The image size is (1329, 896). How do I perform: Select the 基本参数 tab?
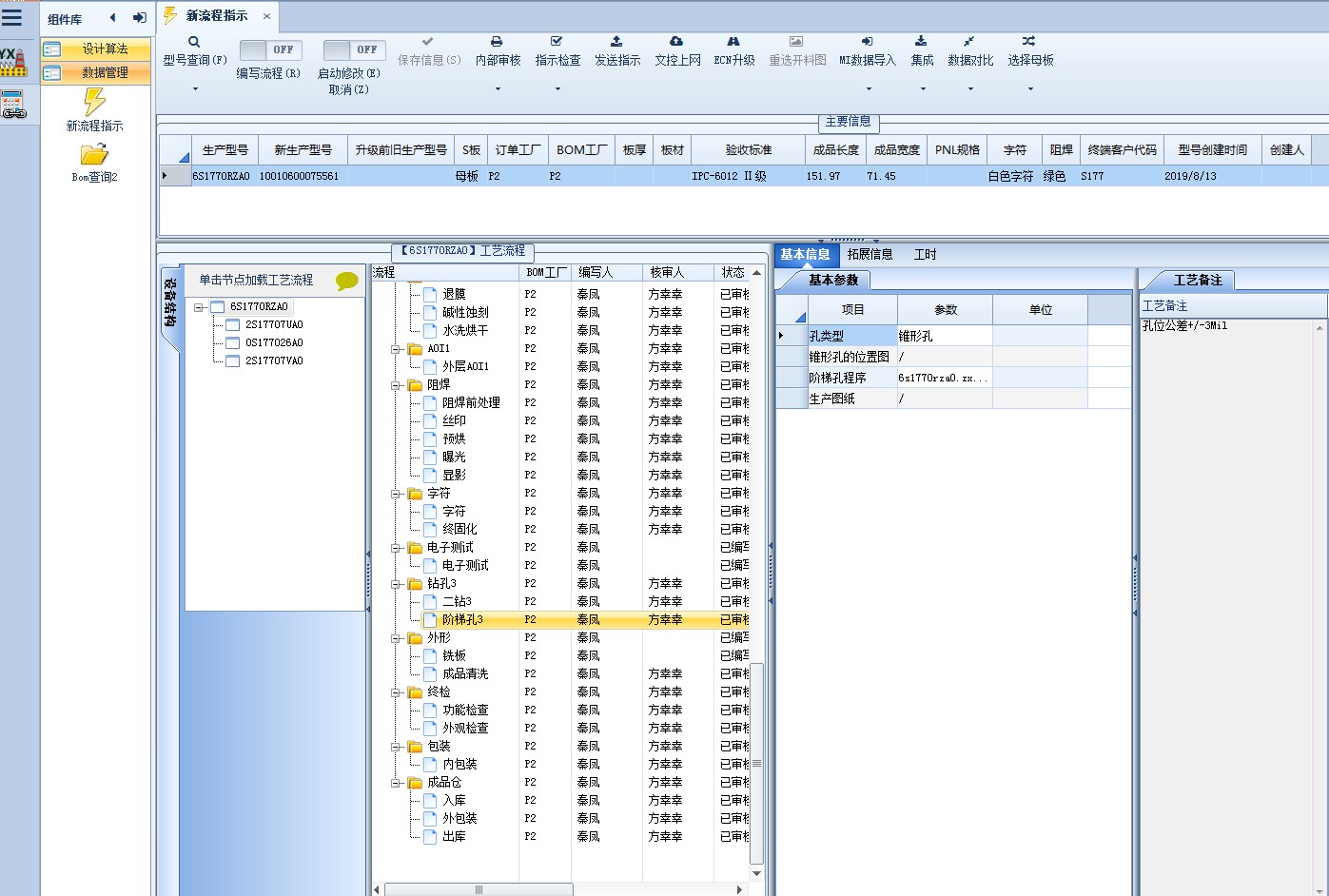tap(832, 280)
